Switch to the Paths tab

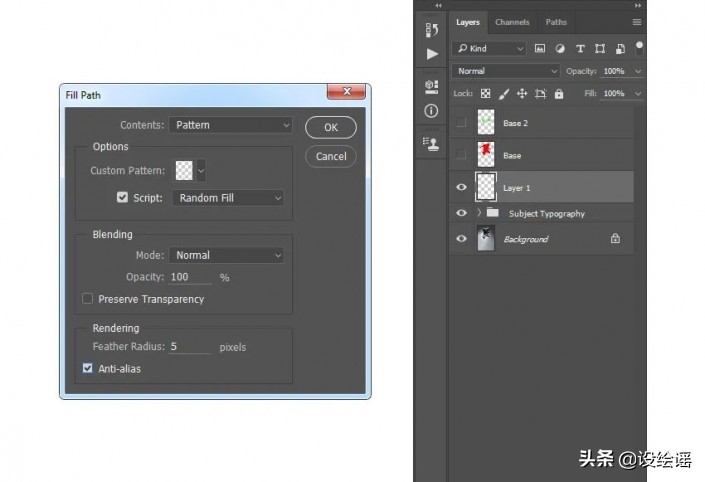[556, 22]
